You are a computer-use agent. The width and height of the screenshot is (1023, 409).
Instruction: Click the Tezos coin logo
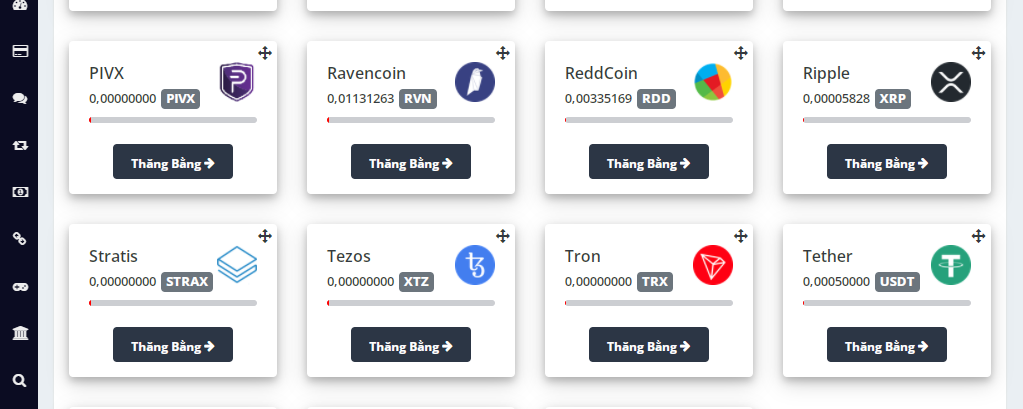[x=475, y=265]
